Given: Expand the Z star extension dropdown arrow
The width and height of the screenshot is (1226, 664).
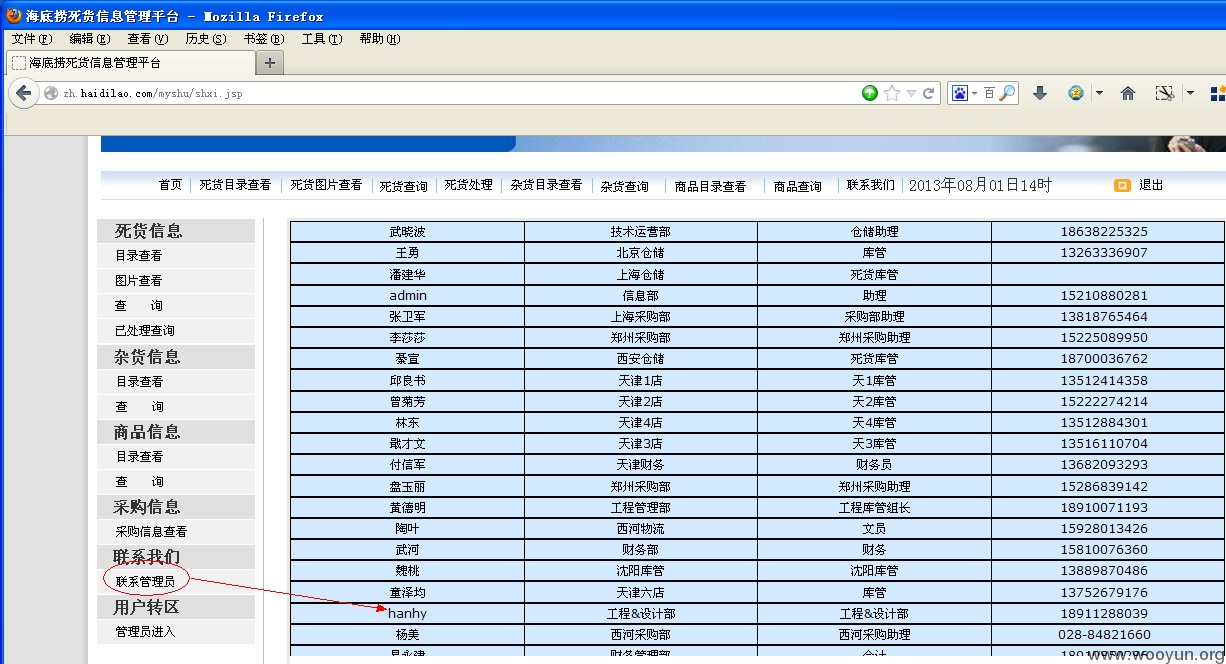Looking at the screenshot, I should pyautogui.click(x=1099, y=93).
